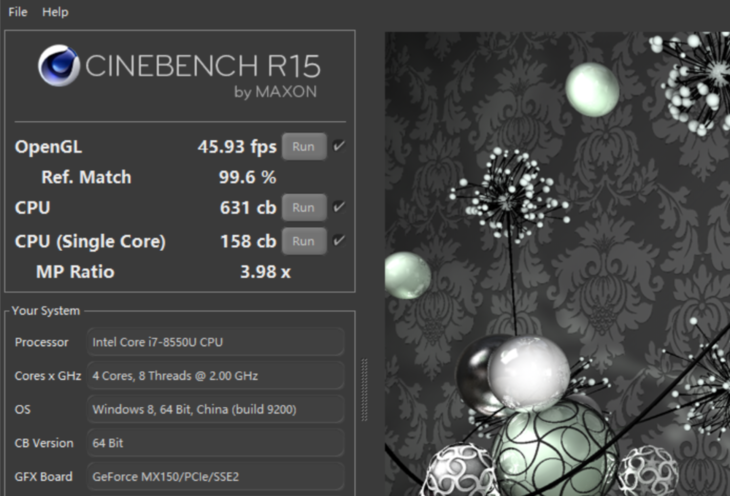Click the panel splitter grip handle
730x496 pixels.
coord(365,390)
